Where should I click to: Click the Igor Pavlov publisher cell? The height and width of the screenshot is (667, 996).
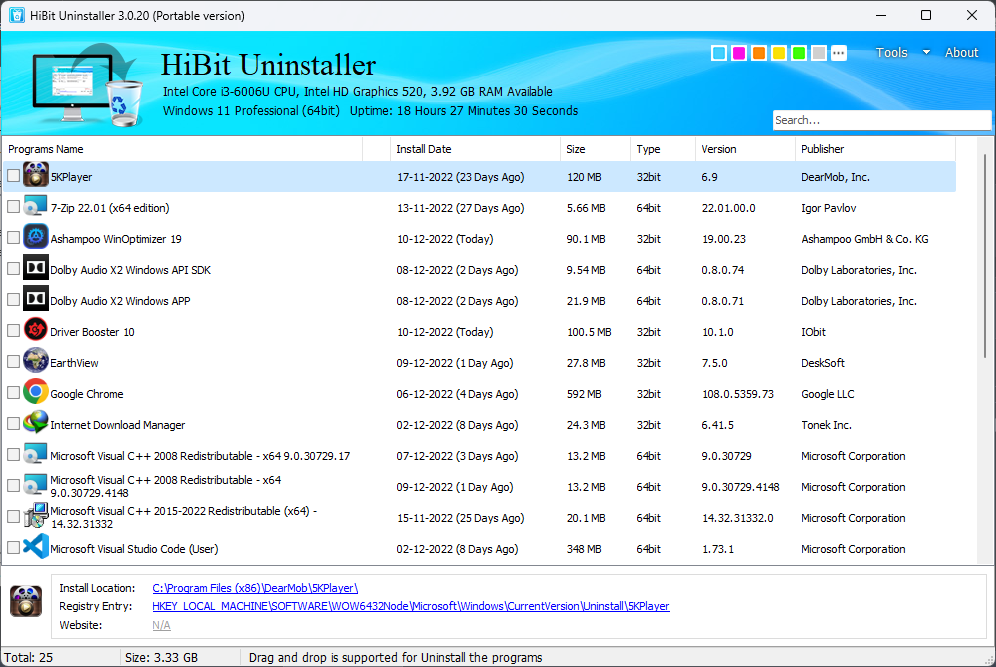pyautogui.click(x=828, y=208)
